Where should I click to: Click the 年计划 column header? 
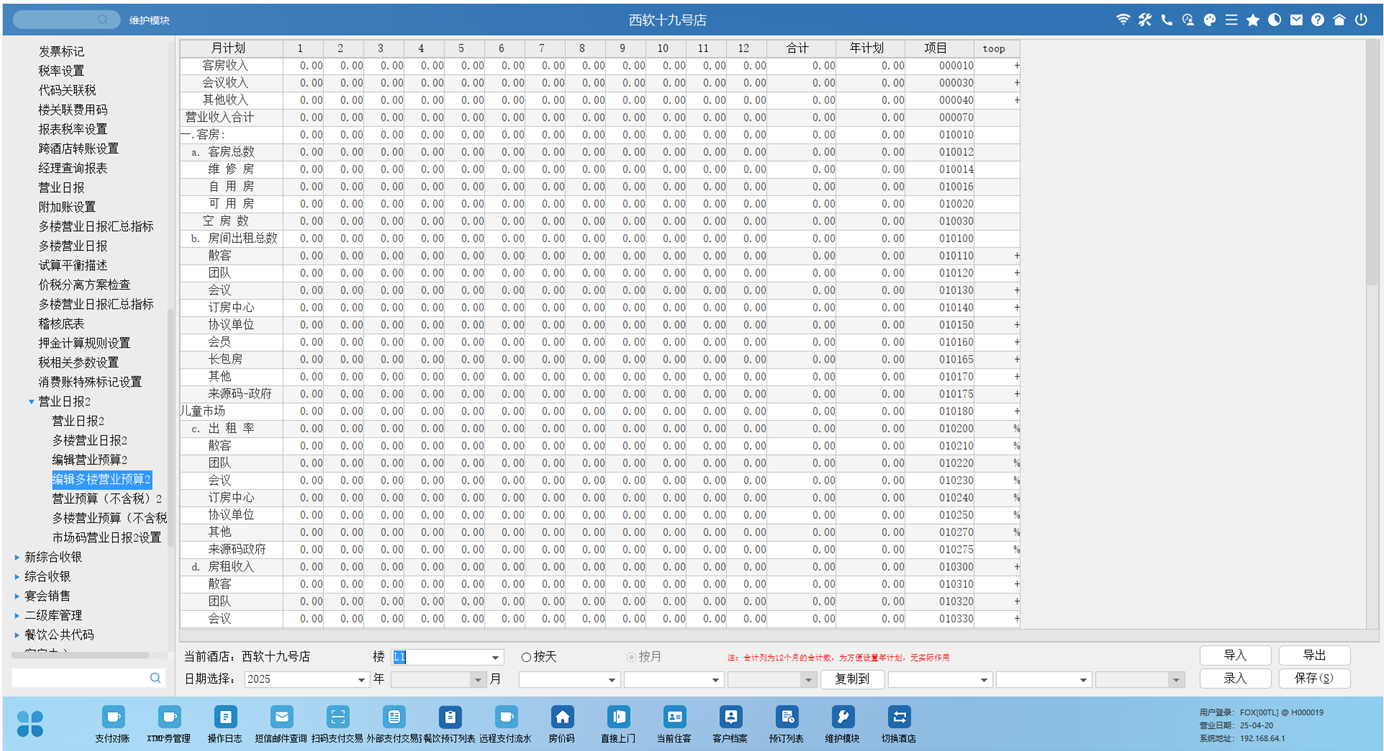coord(870,48)
